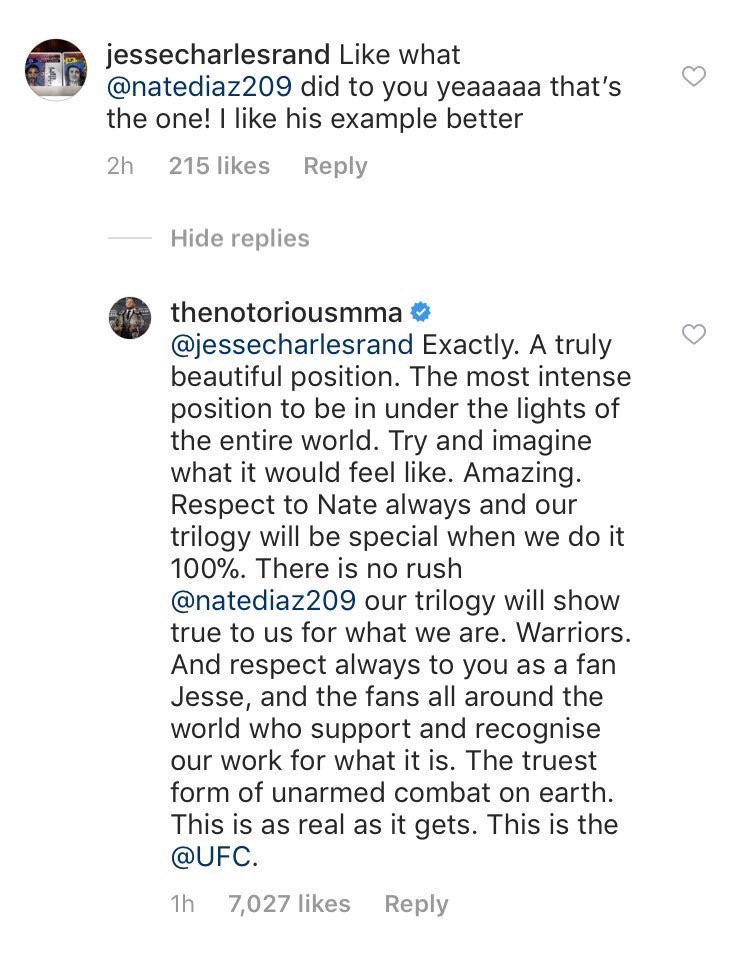Viewport: 750px width, 972px height.
Task: Tap @natediaz209 mention after "no rush"
Action: (x=263, y=601)
